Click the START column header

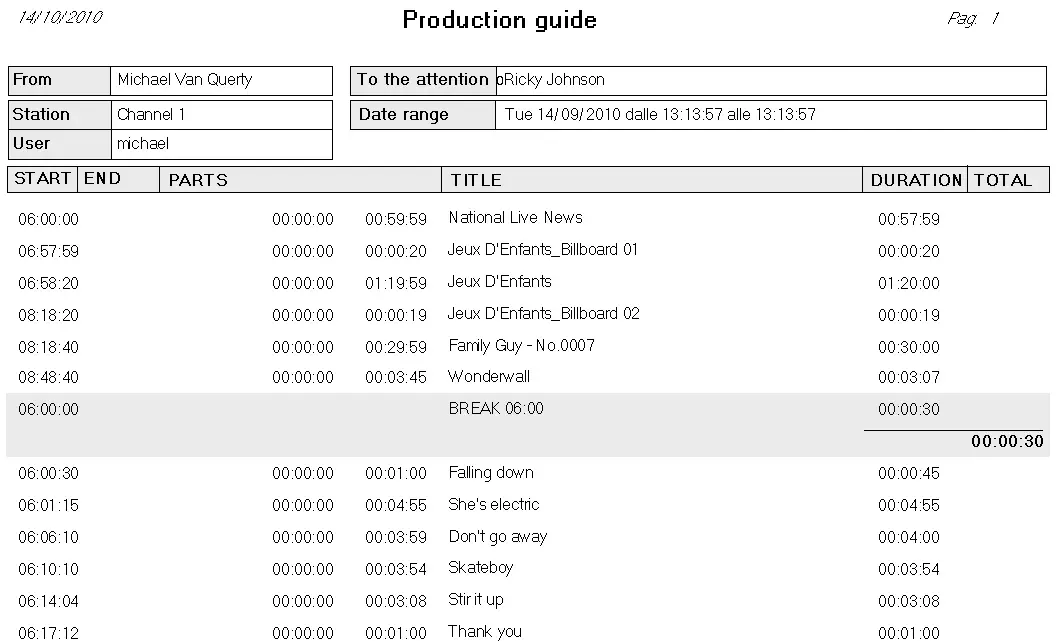pos(42,179)
